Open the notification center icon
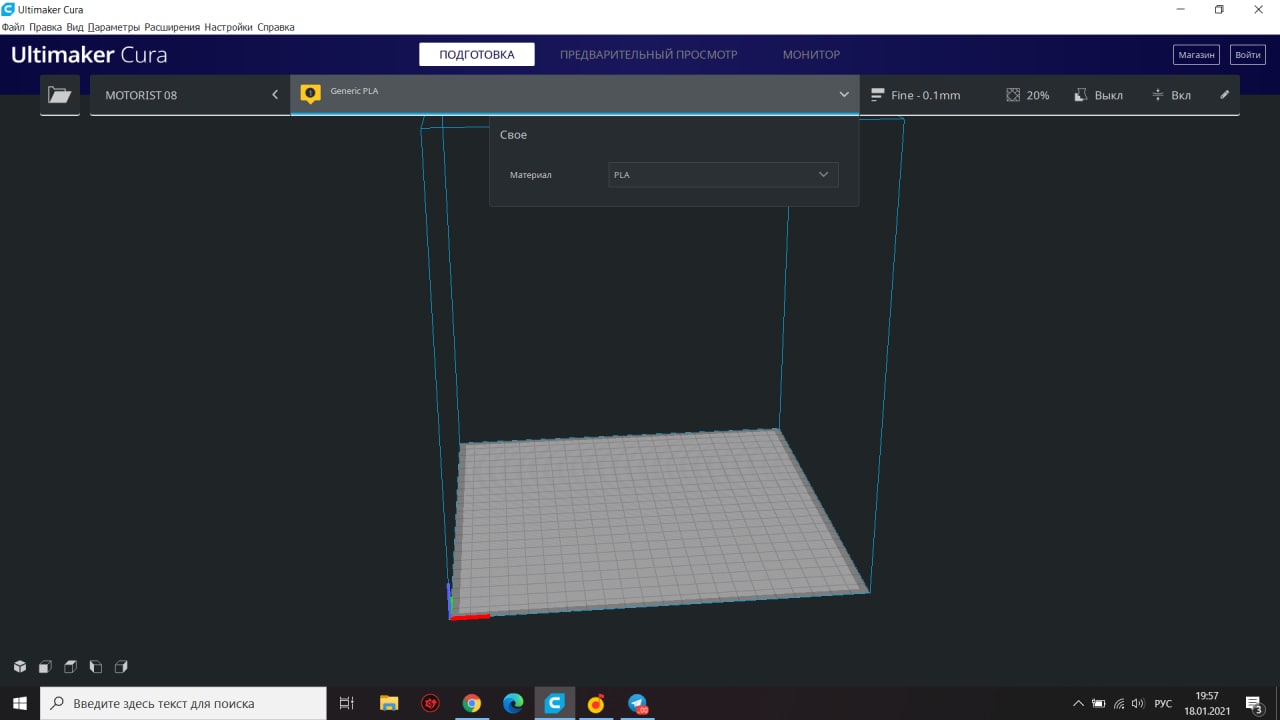 (x=1254, y=704)
